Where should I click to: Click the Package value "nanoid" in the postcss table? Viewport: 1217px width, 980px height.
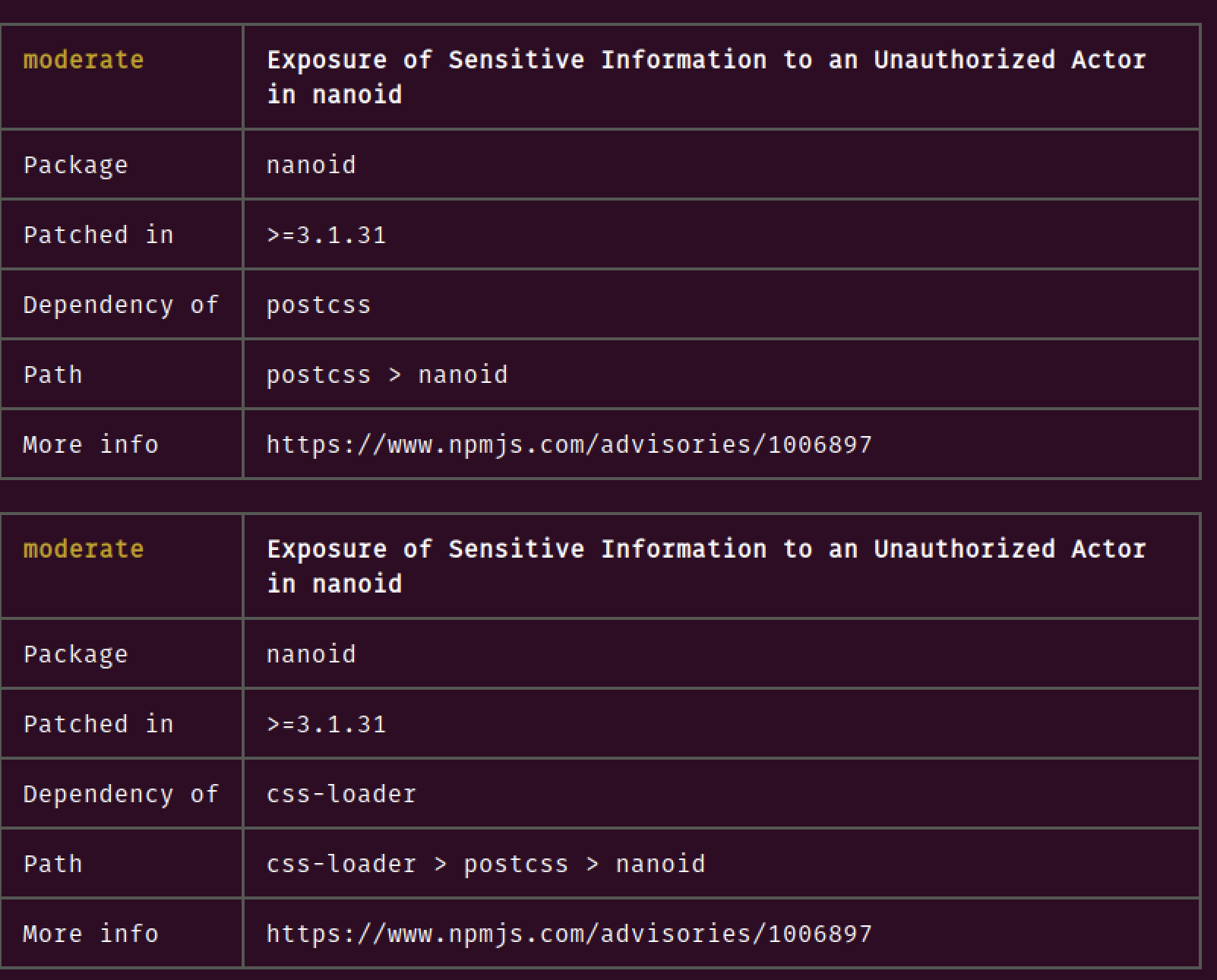coord(311,165)
